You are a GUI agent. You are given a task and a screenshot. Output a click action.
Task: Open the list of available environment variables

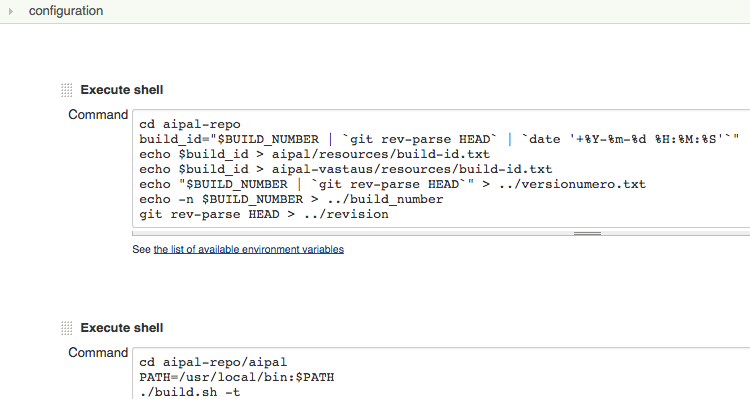coord(248,249)
